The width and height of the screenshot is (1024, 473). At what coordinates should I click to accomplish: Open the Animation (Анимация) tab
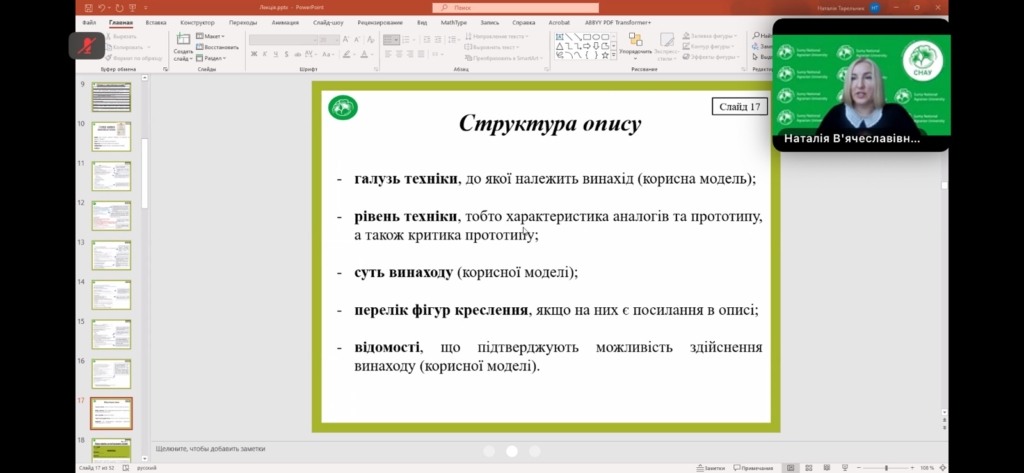[285, 21]
